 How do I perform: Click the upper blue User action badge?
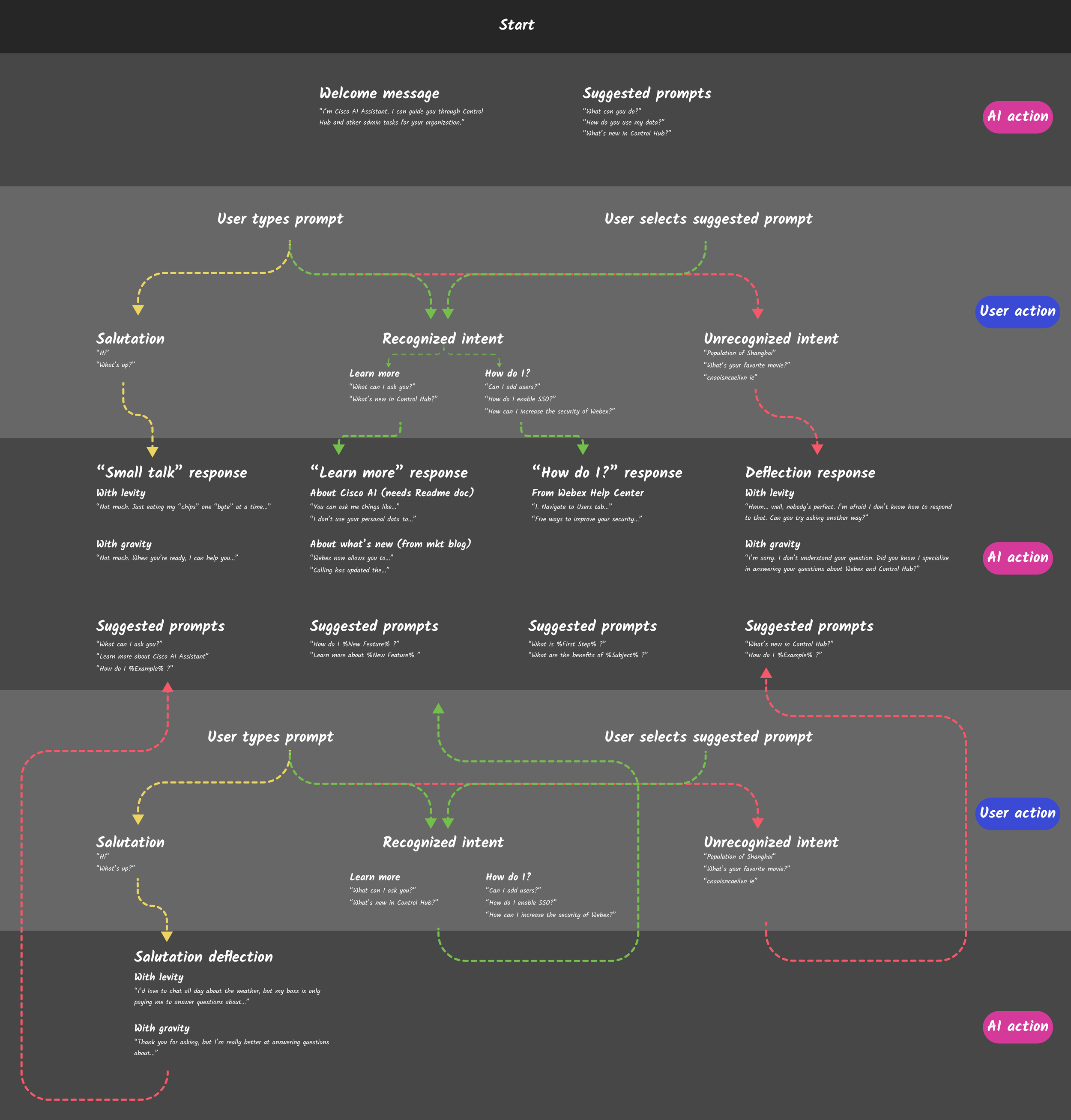tap(1017, 311)
